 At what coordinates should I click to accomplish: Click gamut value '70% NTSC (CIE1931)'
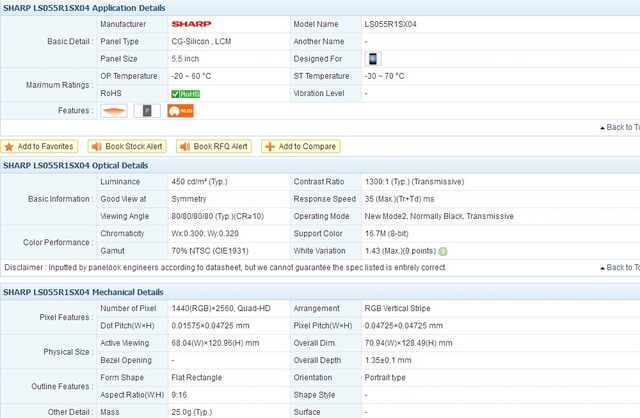tap(210, 251)
